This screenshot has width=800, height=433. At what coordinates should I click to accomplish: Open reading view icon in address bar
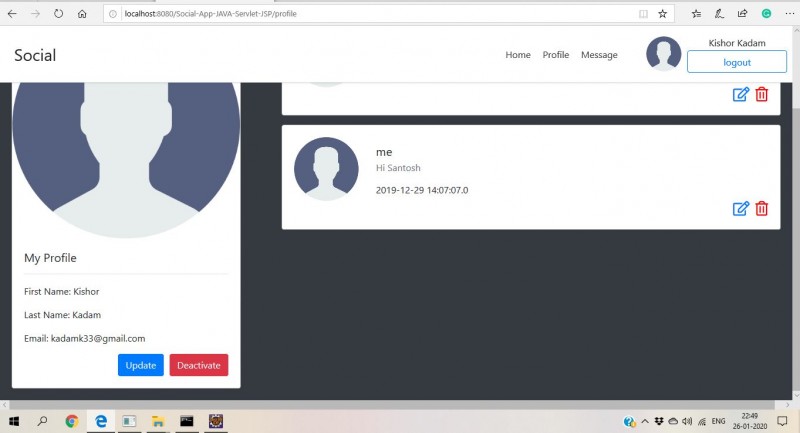(643, 14)
